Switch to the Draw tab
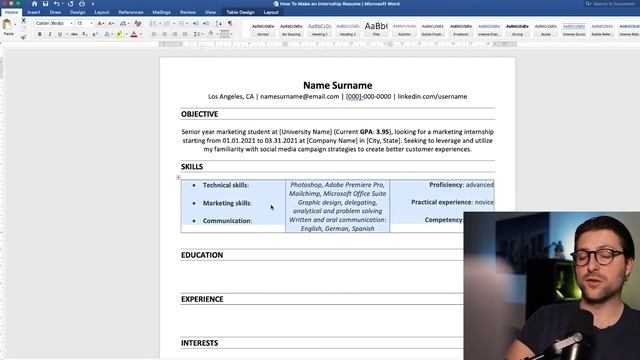This screenshot has height=360, width=640. point(55,12)
